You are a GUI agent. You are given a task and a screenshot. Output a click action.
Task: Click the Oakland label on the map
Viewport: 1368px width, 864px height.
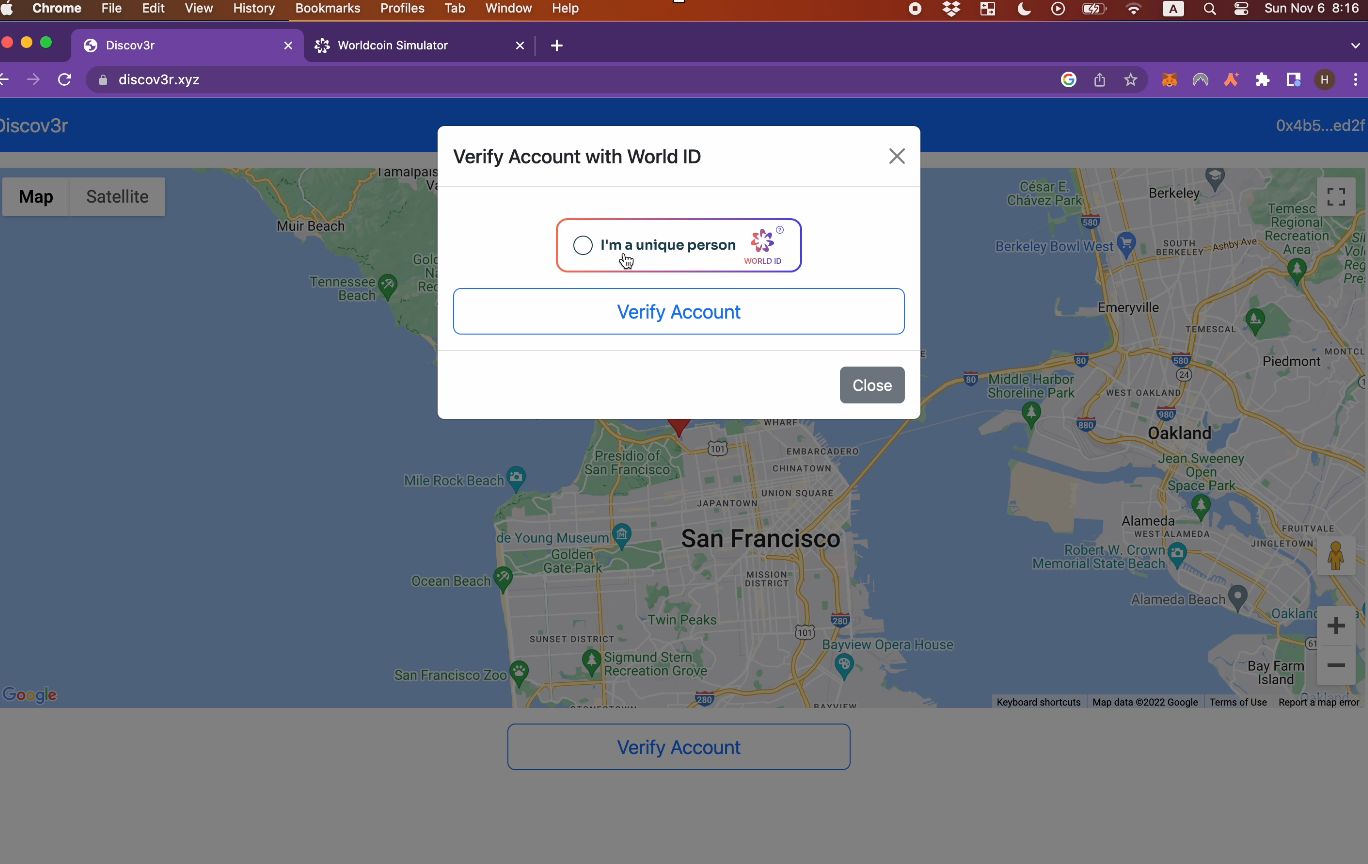click(x=1179, y=433)
